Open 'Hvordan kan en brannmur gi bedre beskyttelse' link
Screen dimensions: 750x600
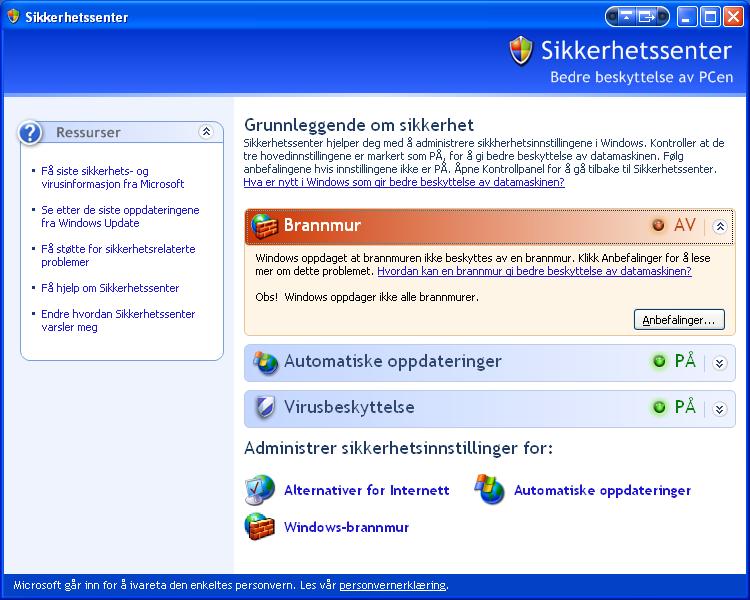(x=534, y=271)
